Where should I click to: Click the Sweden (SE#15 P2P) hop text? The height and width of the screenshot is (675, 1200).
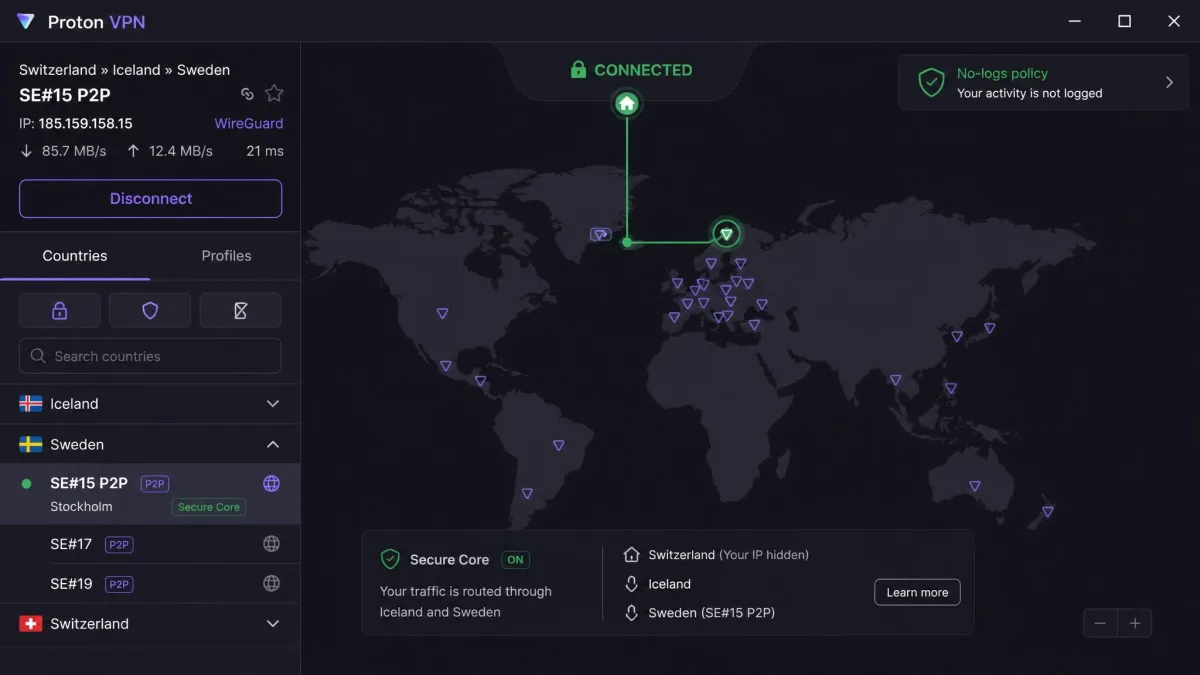[711, 613]
